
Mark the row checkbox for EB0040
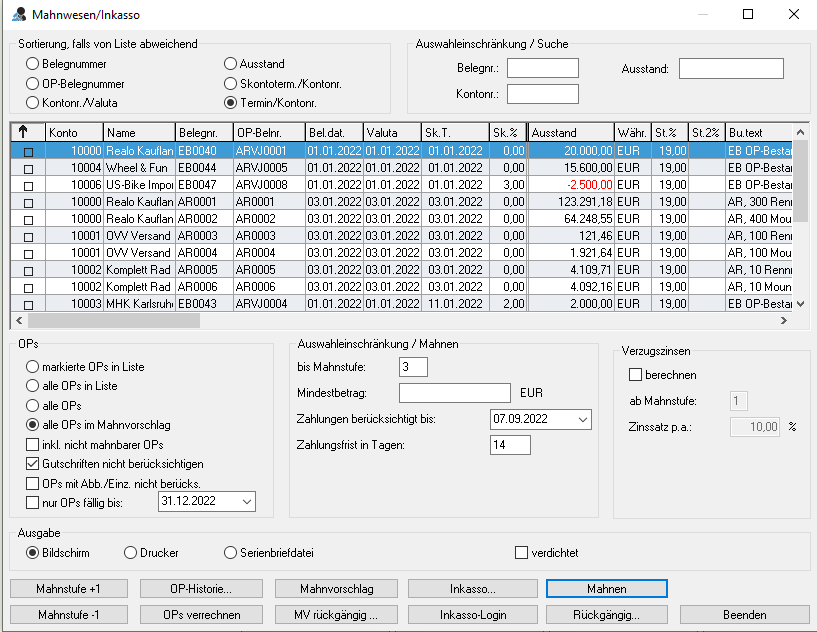(28, 152)
